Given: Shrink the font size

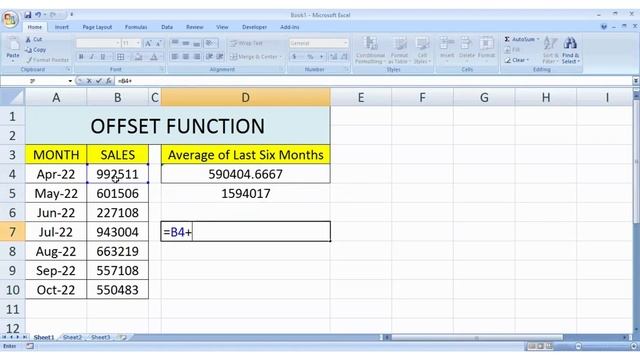Looking at the screenshot, I should tap(158, 43).
